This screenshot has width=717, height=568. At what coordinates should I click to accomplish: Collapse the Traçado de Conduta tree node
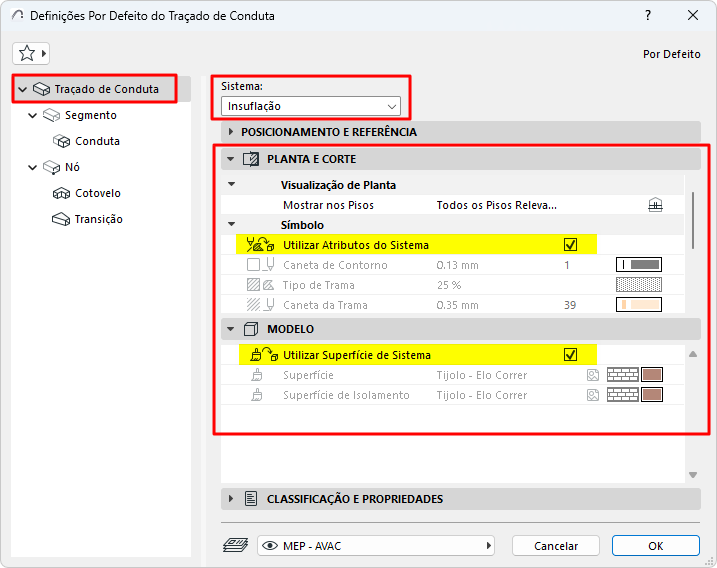(22, 89)
